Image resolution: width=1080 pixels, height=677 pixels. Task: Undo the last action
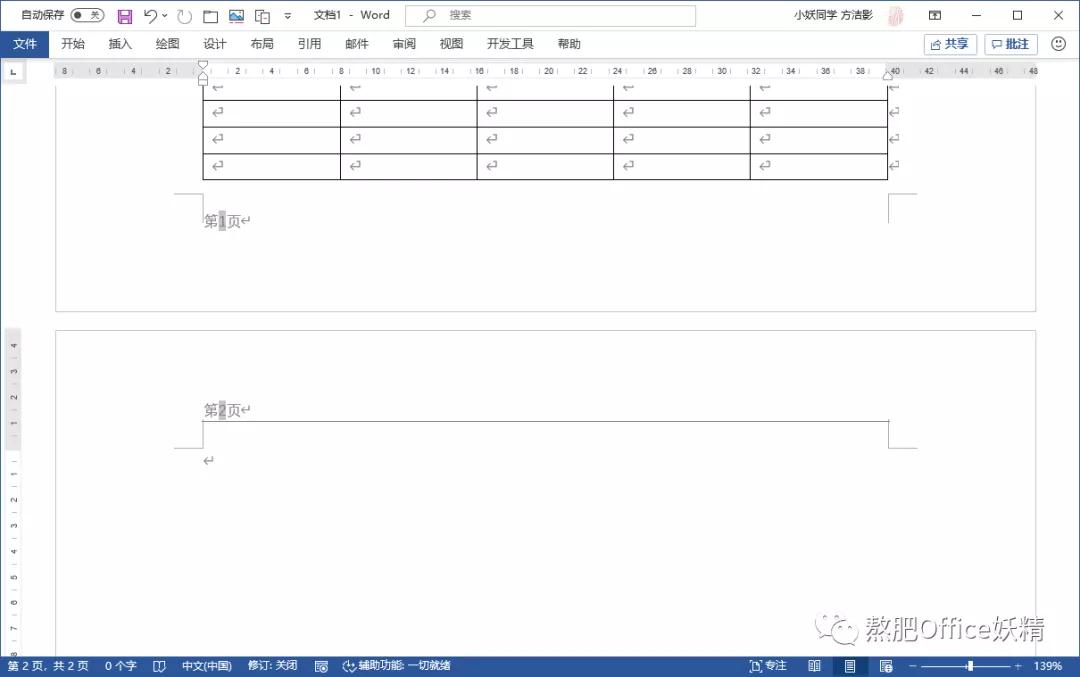coord(149,15)
